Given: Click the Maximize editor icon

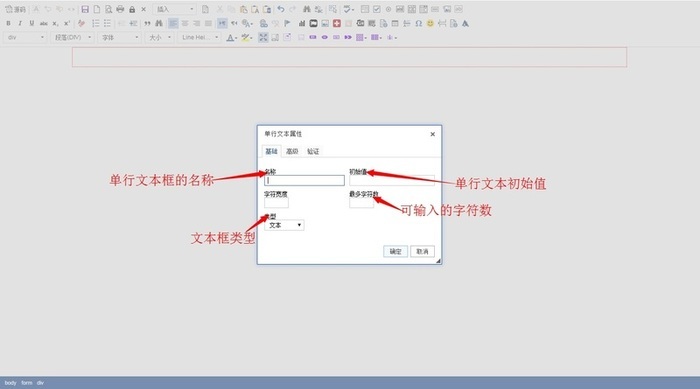Looking at the screenshot, I should tap(263, 38).
